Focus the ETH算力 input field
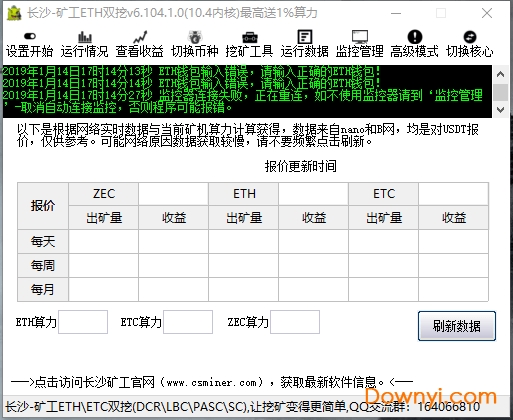This screenshot has height=420, width=513. 83,322
